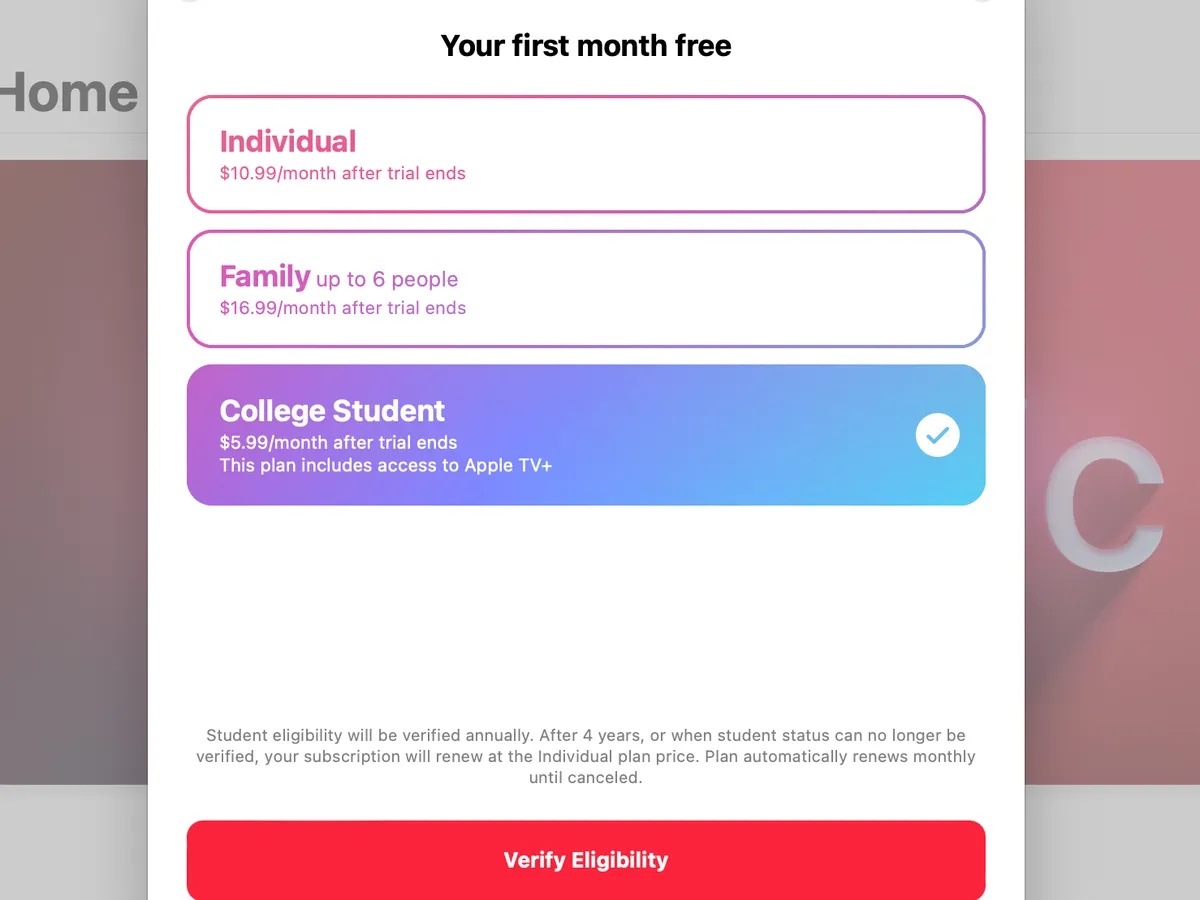The width and height of the screenshot is (1200, 900).
Task: Click the "up to 6 people" label
Action: (x=387, y=279)
